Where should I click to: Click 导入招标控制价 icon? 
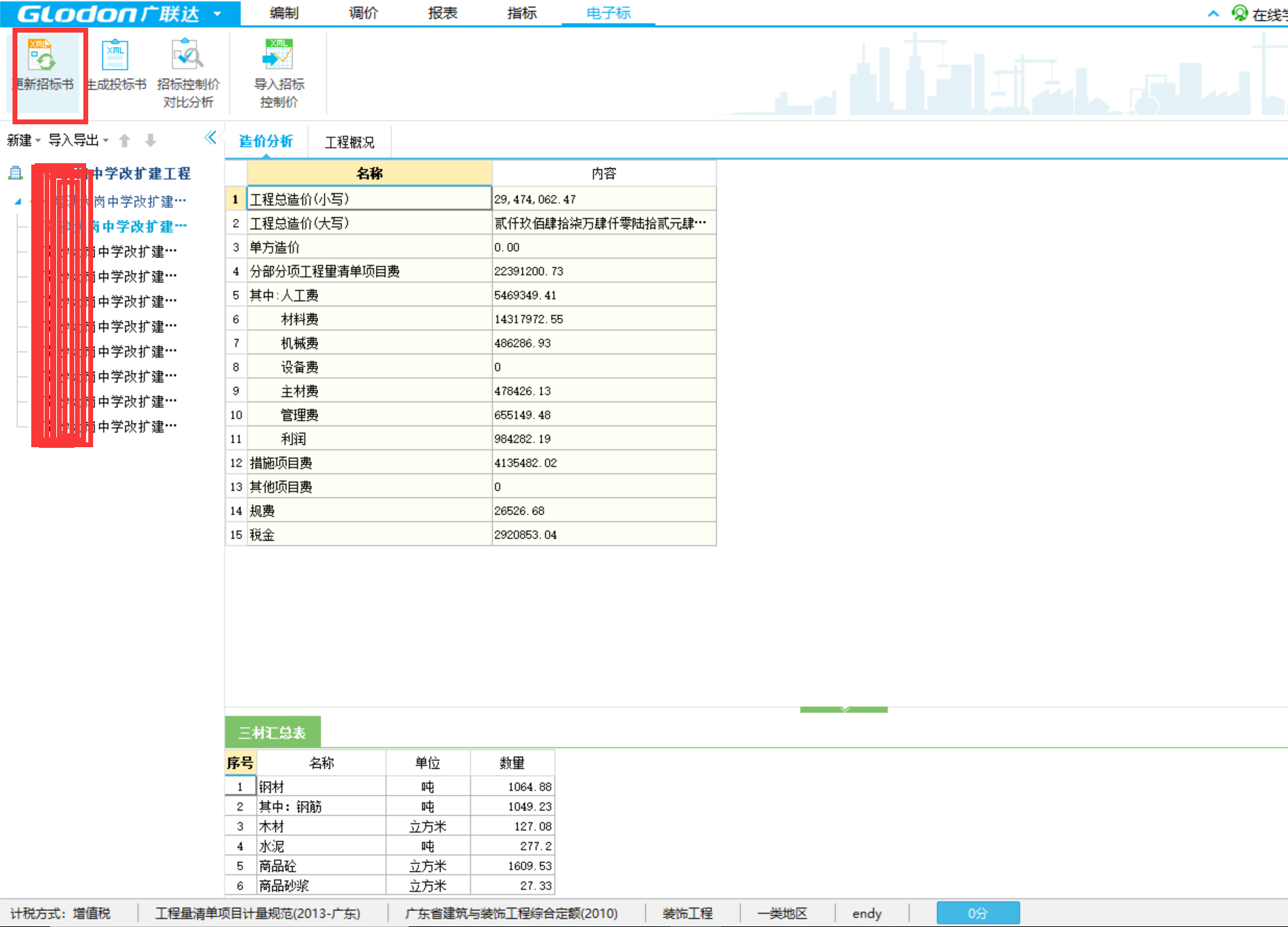tap(279, 56)
